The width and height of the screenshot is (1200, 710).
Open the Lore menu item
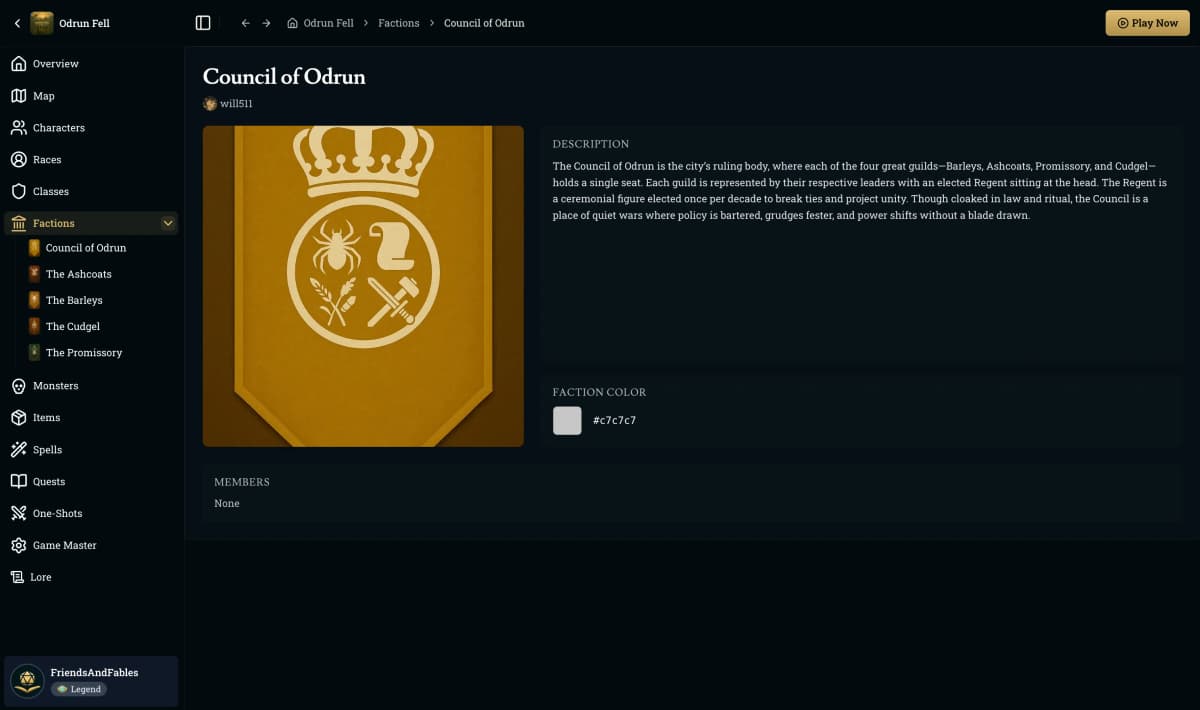(x=40, y=578)
